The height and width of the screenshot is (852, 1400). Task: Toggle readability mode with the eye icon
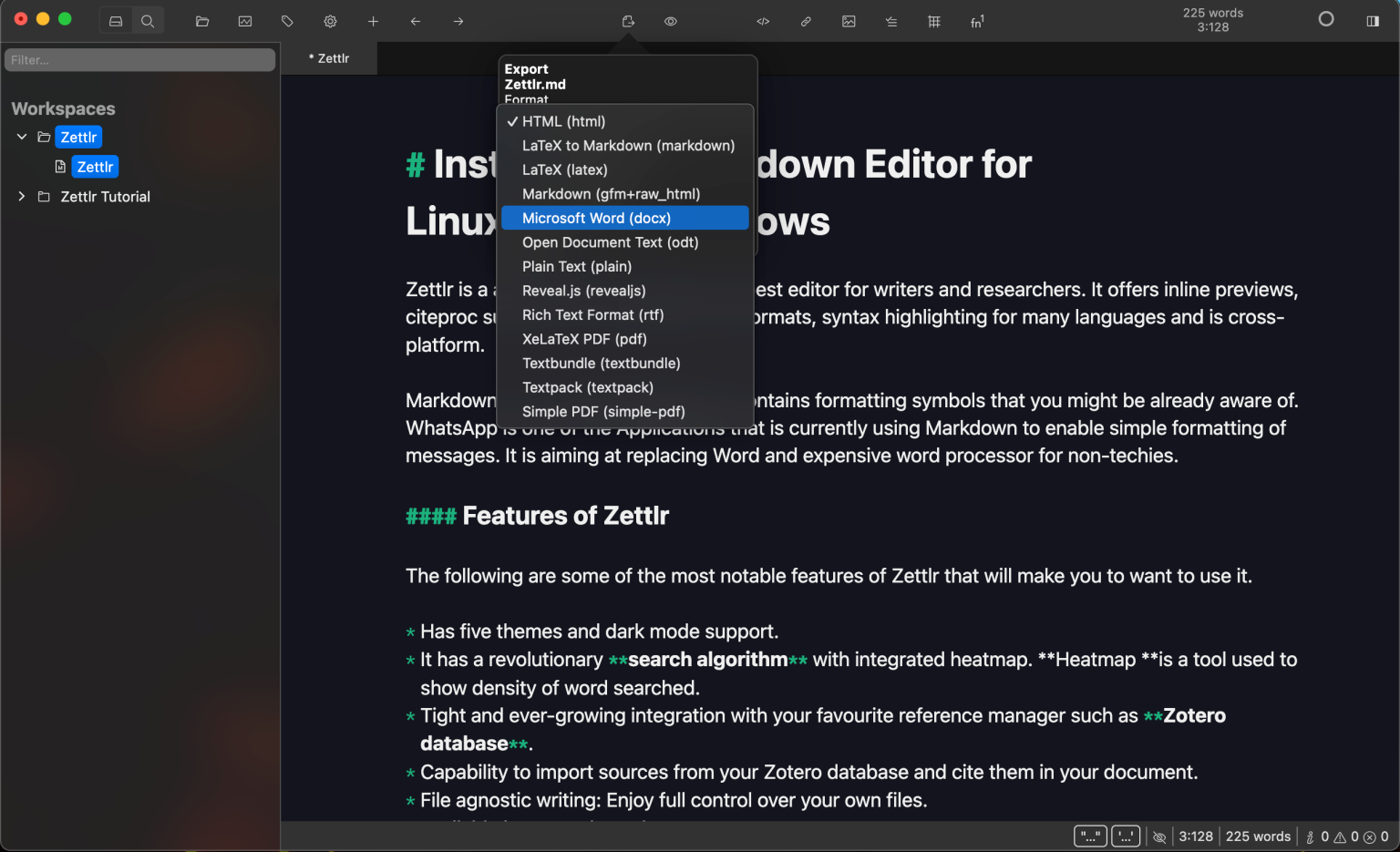coord(671,21)
